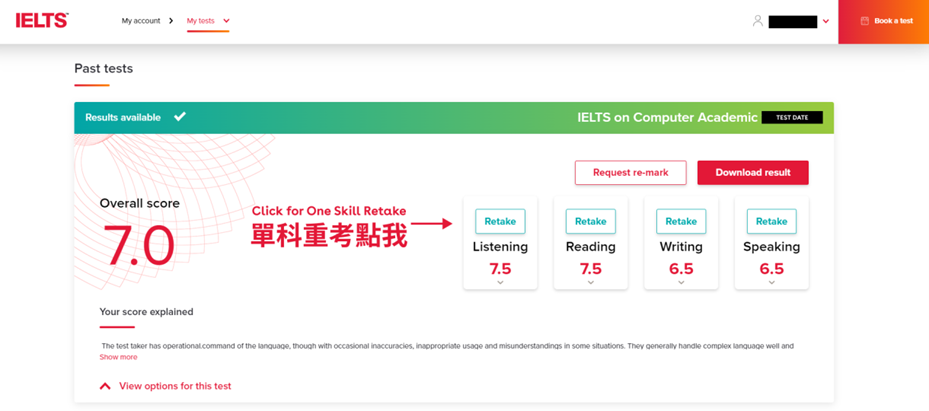Retake the Listening skill
This screenshot has height=411, width=929.
pyautogui.click(x=500, y=221)
